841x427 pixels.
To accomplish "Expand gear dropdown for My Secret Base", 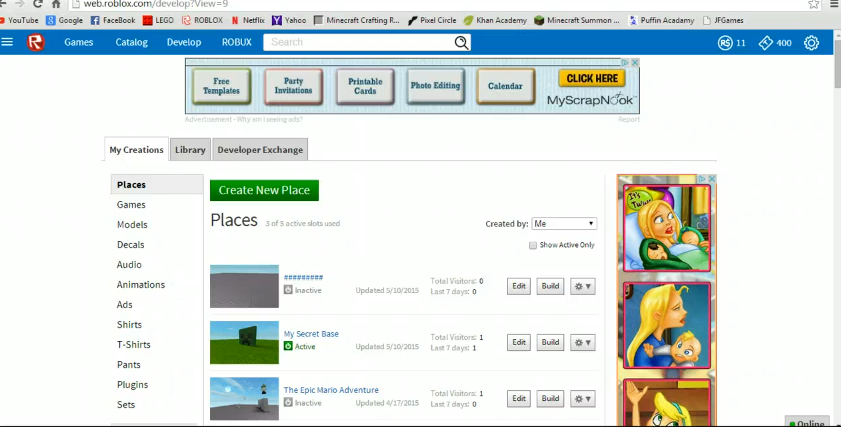I will [582, 342].
